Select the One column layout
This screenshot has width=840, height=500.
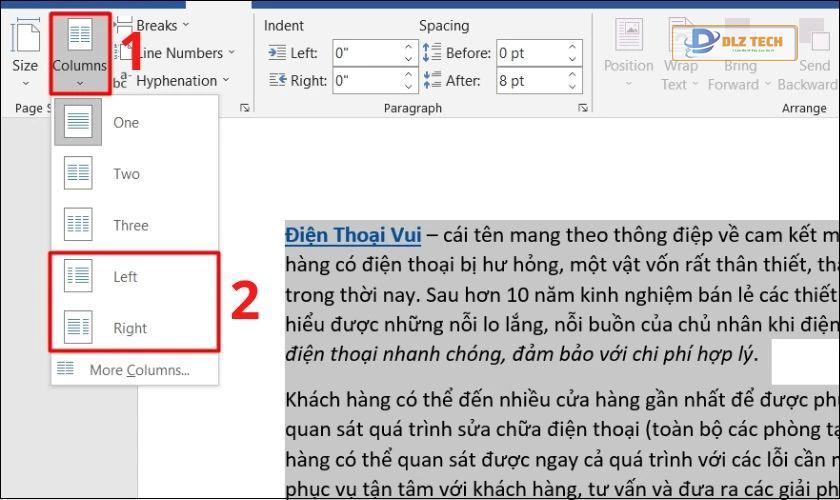(135, 123)
